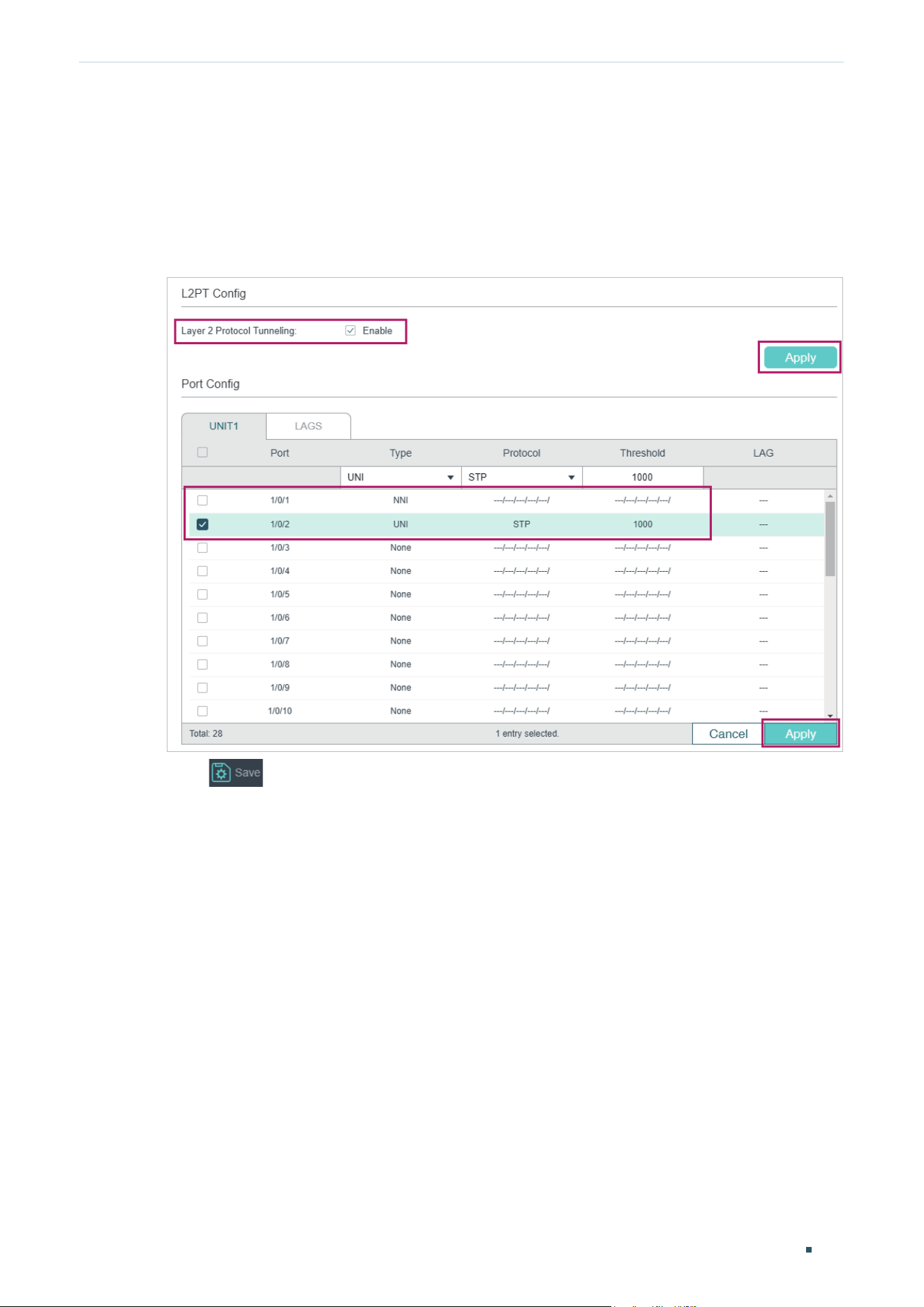
Task: Enable Layer 2 Protocol Tunneling checkbox
Action: (x=350, y=331)
